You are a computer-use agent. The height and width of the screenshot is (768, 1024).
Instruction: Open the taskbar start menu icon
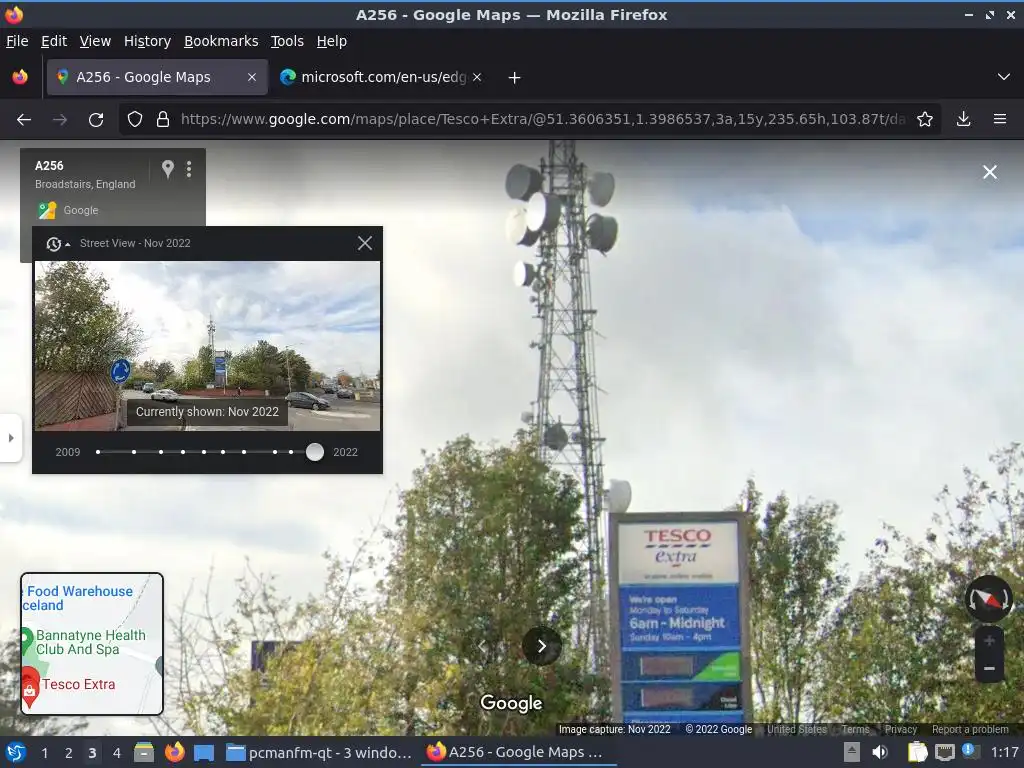[x=16, y=752]
